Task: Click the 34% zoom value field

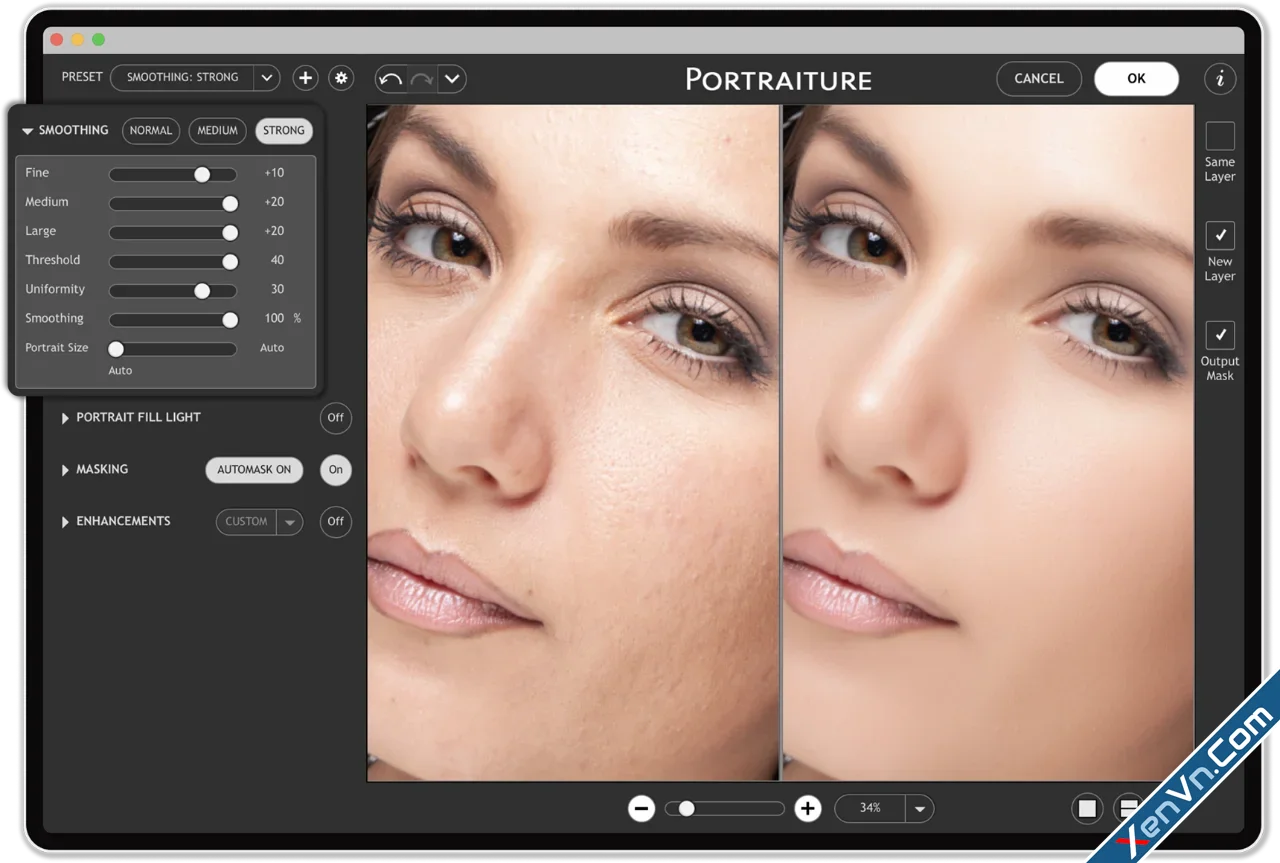Action: [x=870, y=808]
